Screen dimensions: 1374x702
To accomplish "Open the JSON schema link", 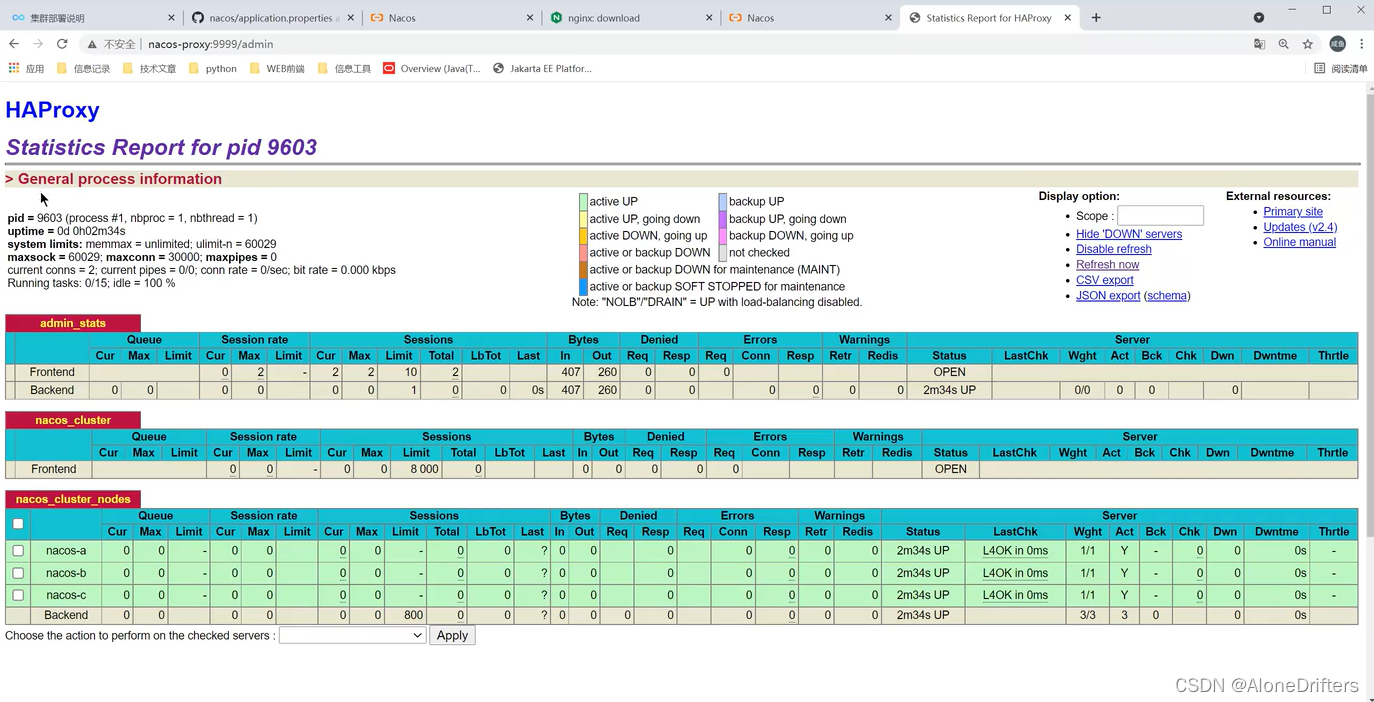I will (1167, 296).
